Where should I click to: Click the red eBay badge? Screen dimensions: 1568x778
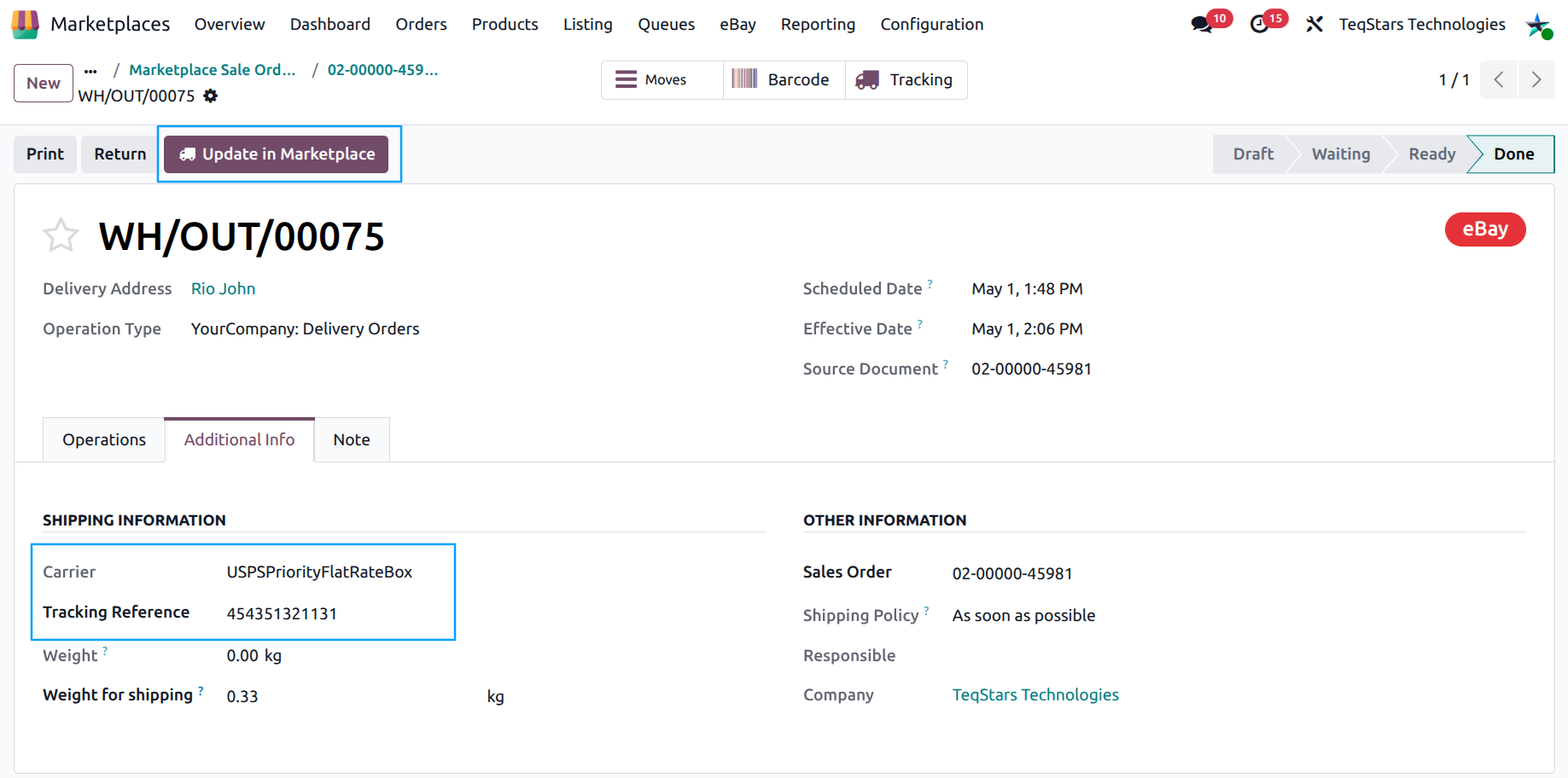pos(1485,229)
